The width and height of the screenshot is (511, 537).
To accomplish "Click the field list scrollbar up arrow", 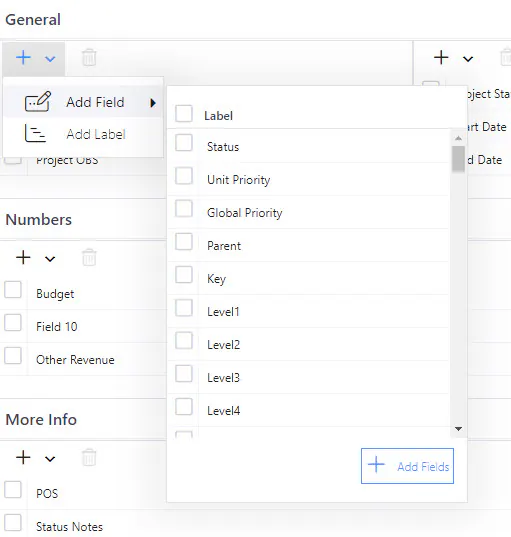I will pyautogui.click(x=458, y=138).
